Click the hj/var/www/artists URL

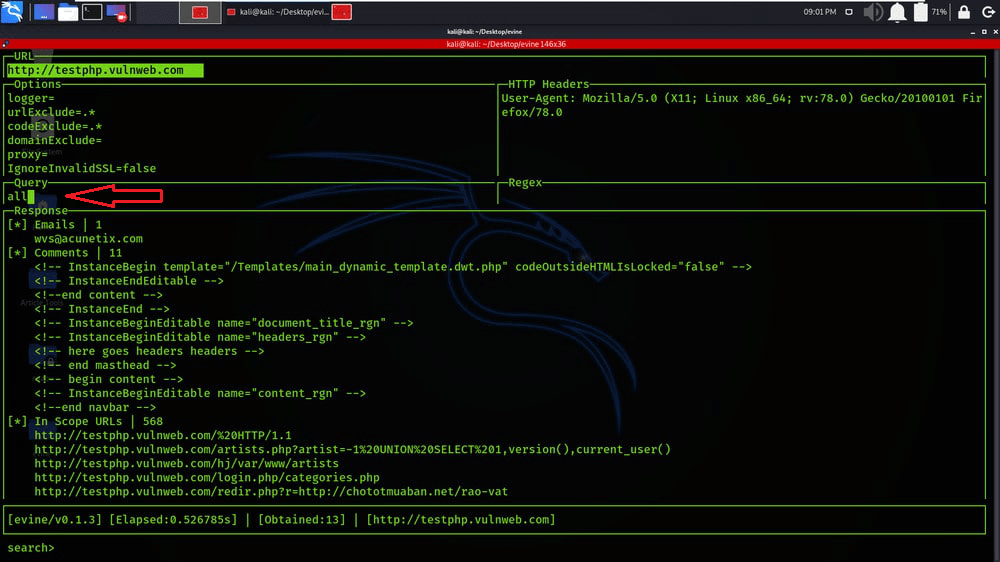[187, 463]
